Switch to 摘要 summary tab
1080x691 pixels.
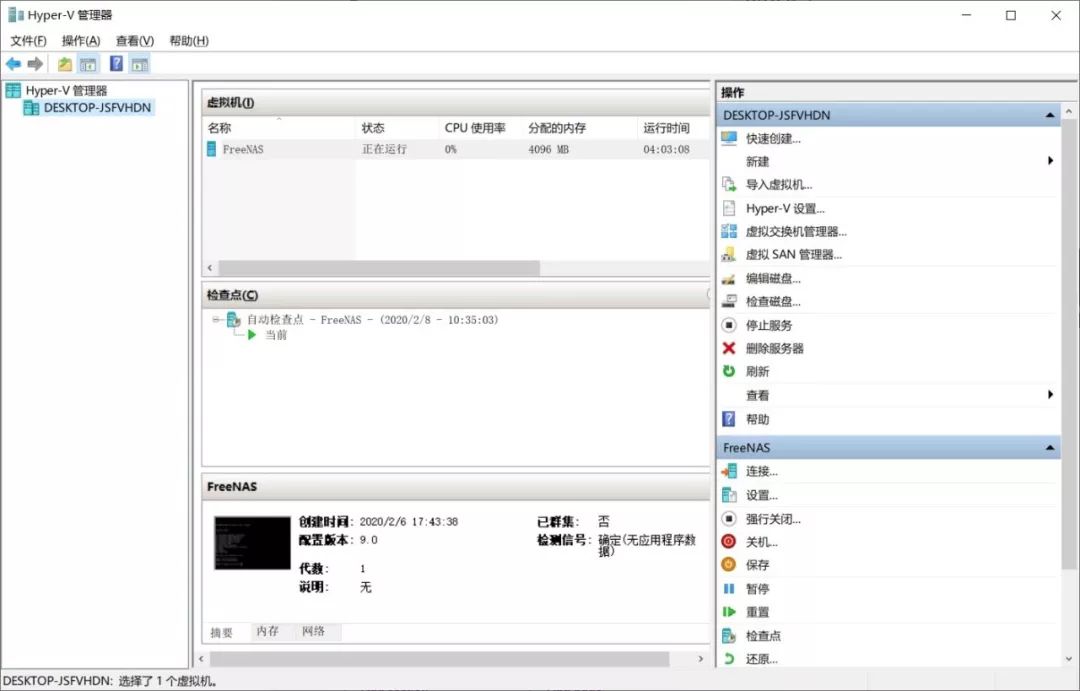coord(222,632)
